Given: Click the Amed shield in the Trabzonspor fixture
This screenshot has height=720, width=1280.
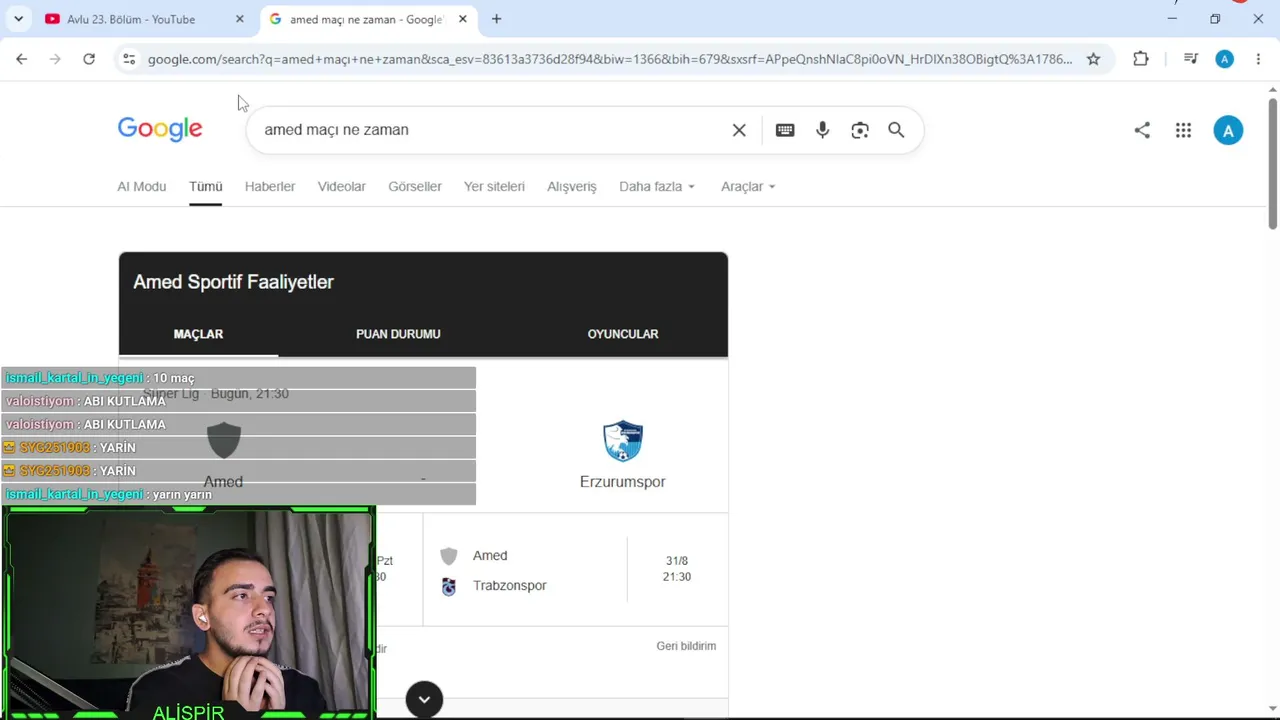Looking at the screenshot, I should click(x=449, y=556).
